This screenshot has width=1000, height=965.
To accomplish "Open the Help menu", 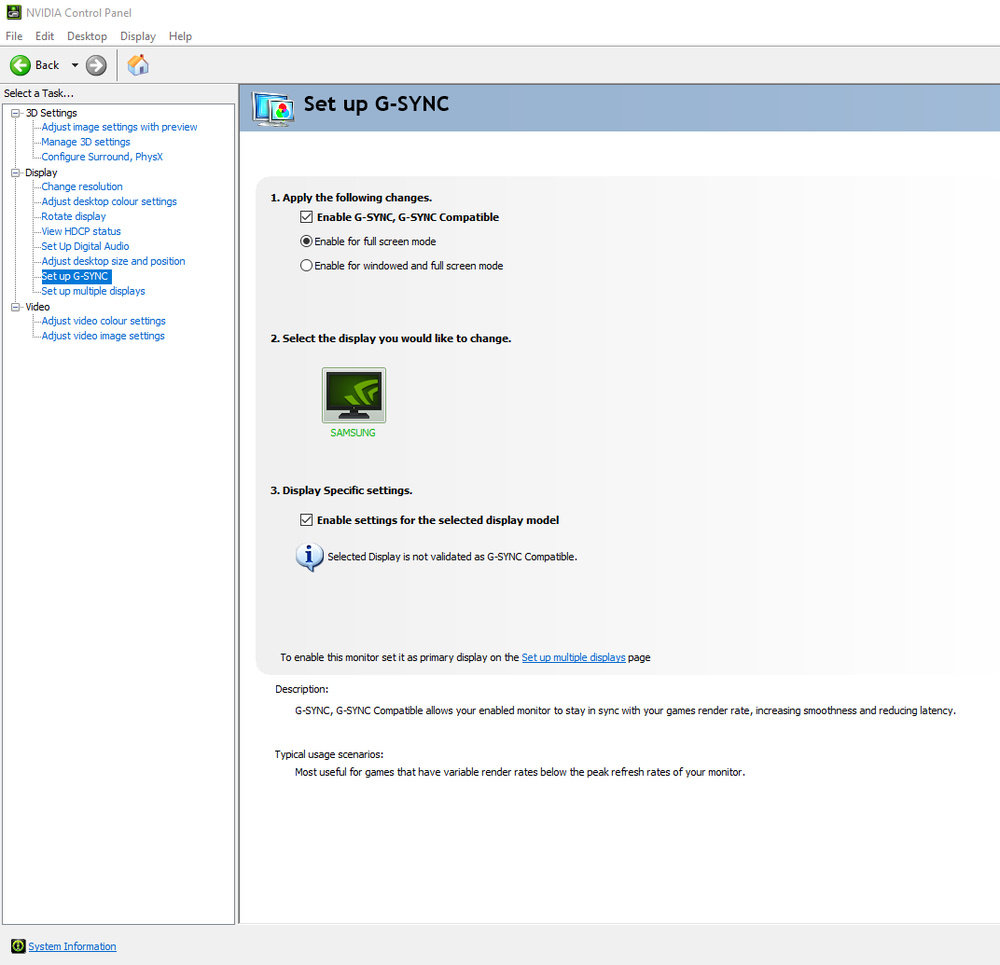I will (x=180, y=36).
